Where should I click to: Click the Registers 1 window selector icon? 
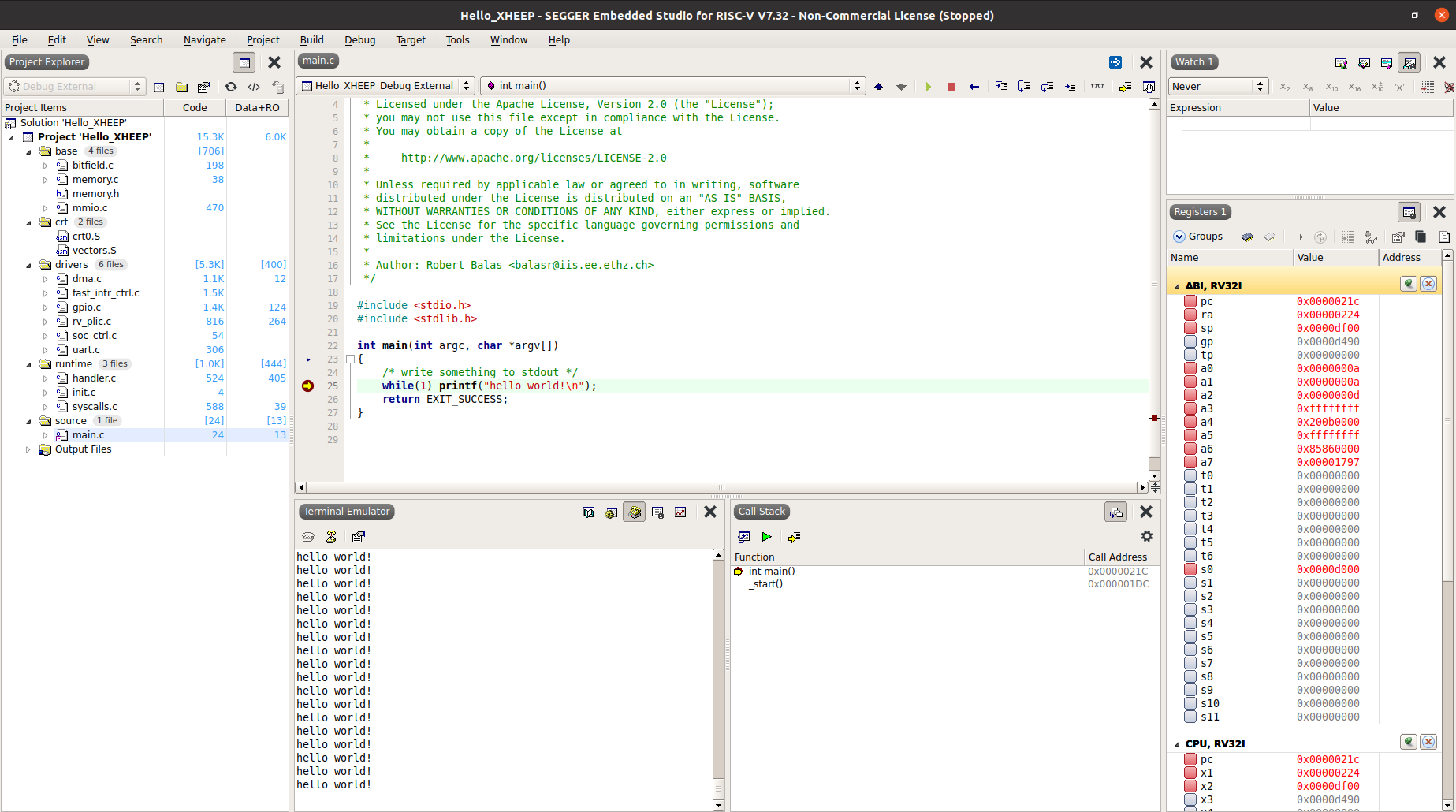(1409, 212)
